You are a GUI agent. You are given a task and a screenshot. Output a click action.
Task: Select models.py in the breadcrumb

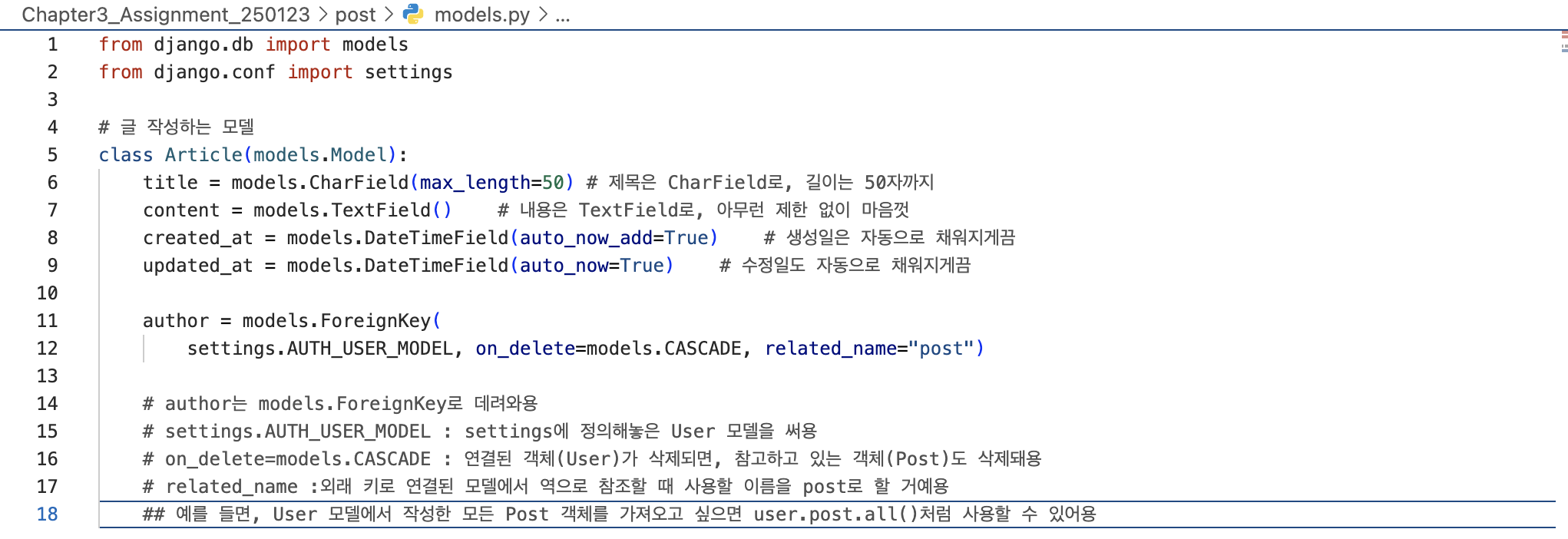pyautogui.click(x=481, y=15)
